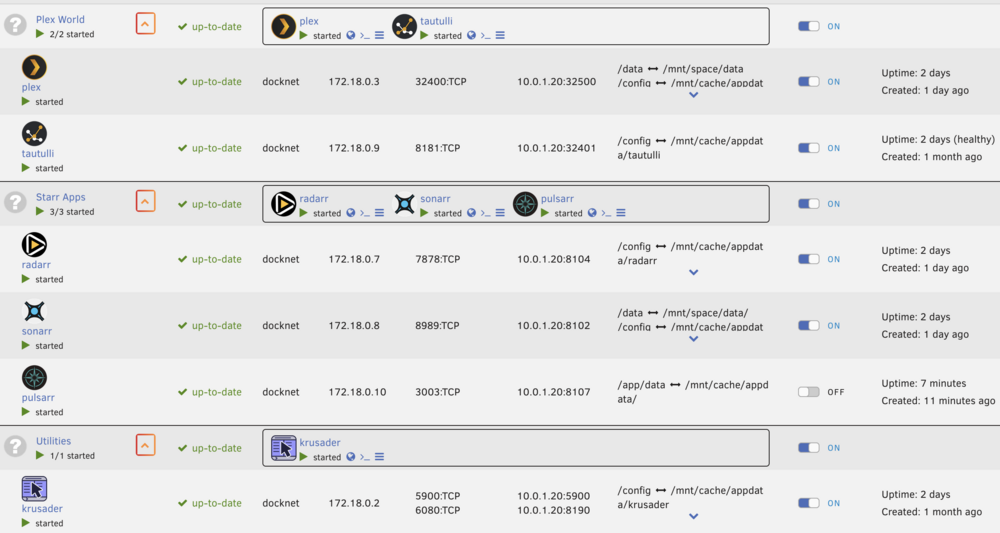Toggle autostart switch in krusader container row
The width and height of the screenshot is (1000, 533).
point(809,503)
